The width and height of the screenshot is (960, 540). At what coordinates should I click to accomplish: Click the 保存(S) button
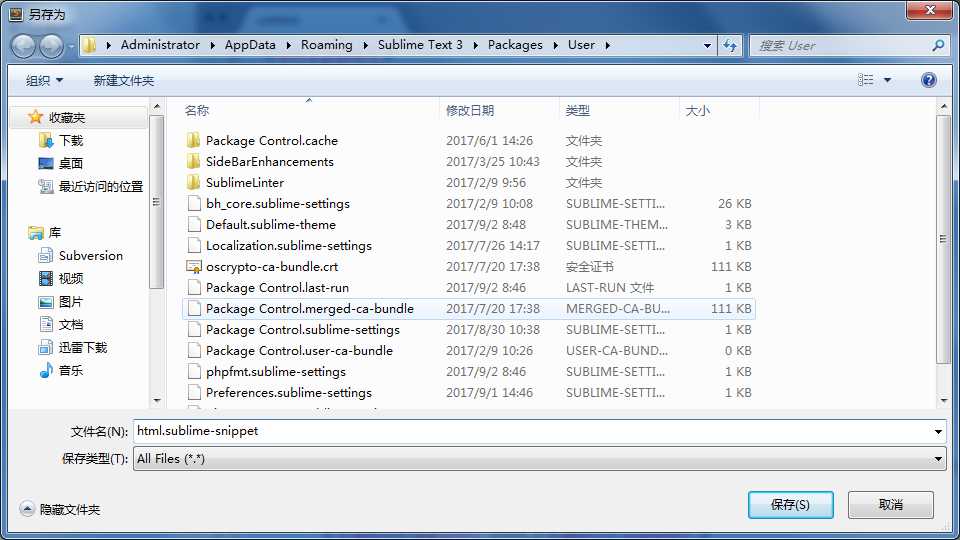tap(790, 504)
